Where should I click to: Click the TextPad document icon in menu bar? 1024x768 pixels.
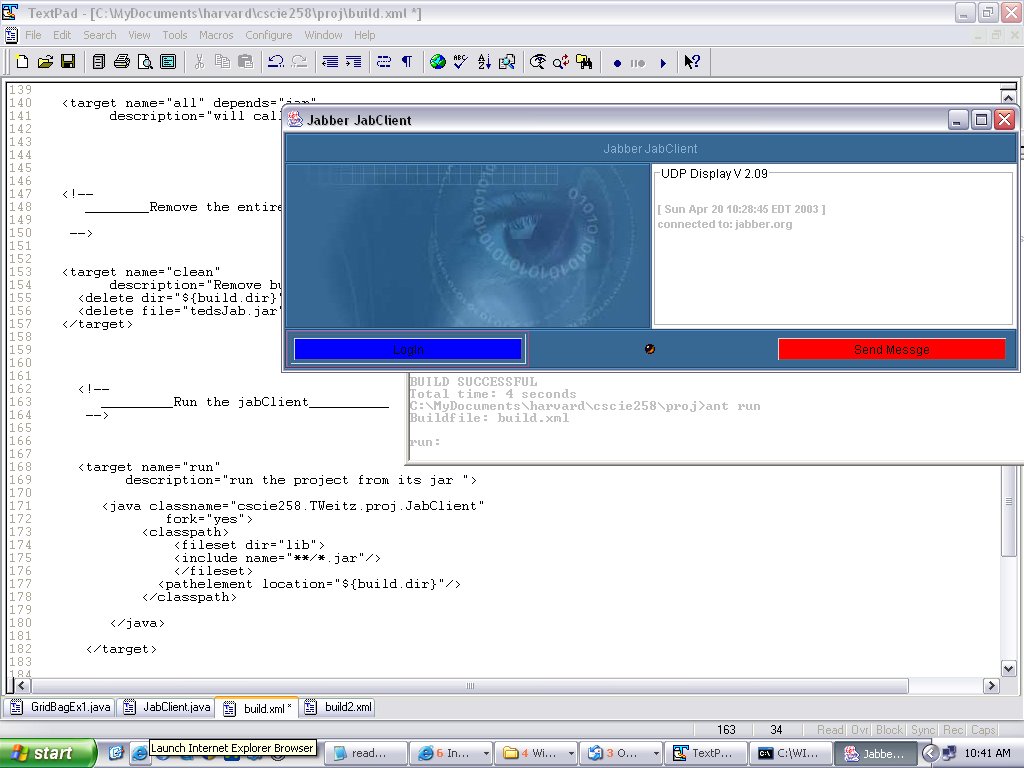[11, 35]
